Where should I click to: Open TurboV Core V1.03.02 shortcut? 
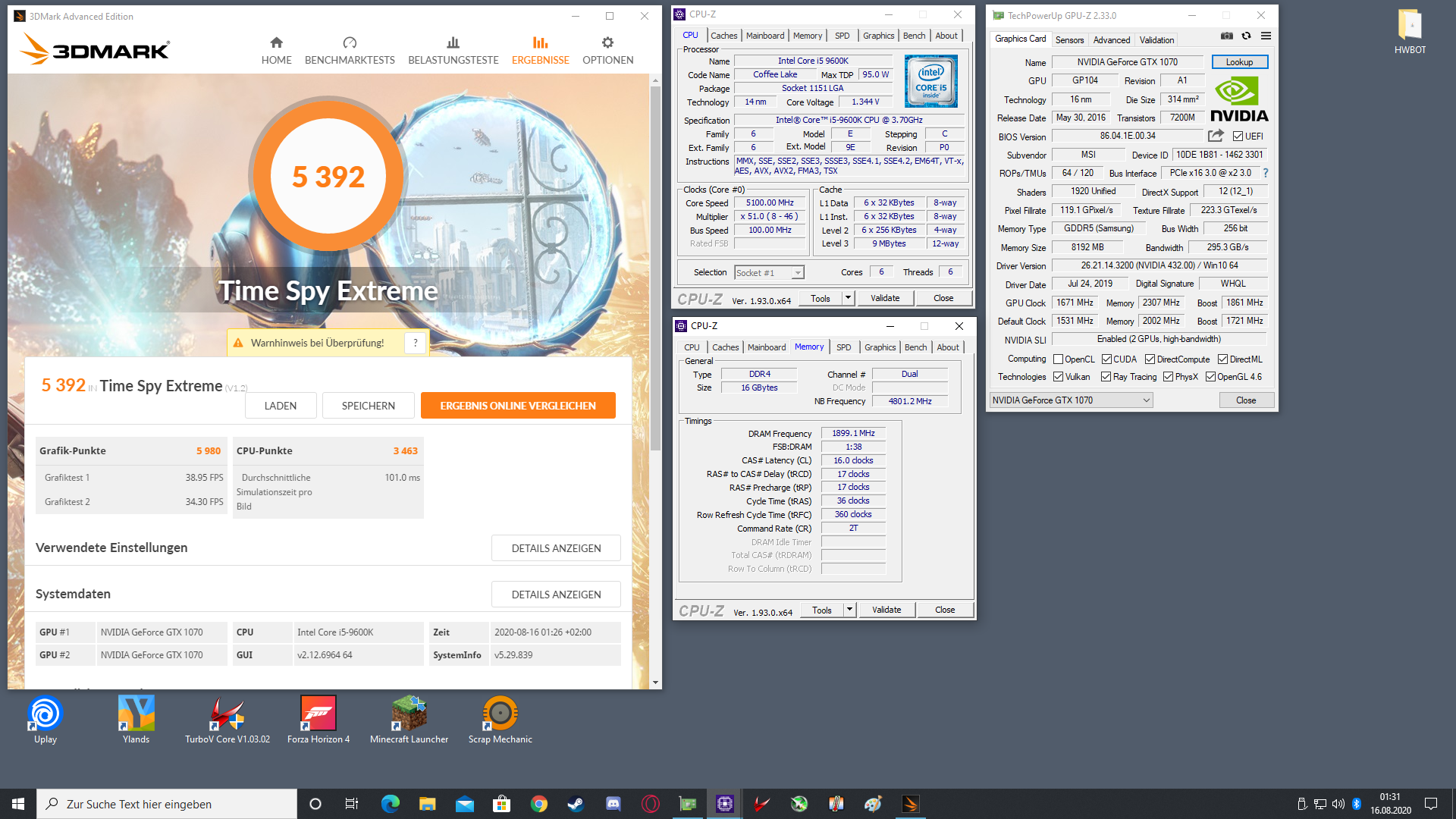(227, 720)
